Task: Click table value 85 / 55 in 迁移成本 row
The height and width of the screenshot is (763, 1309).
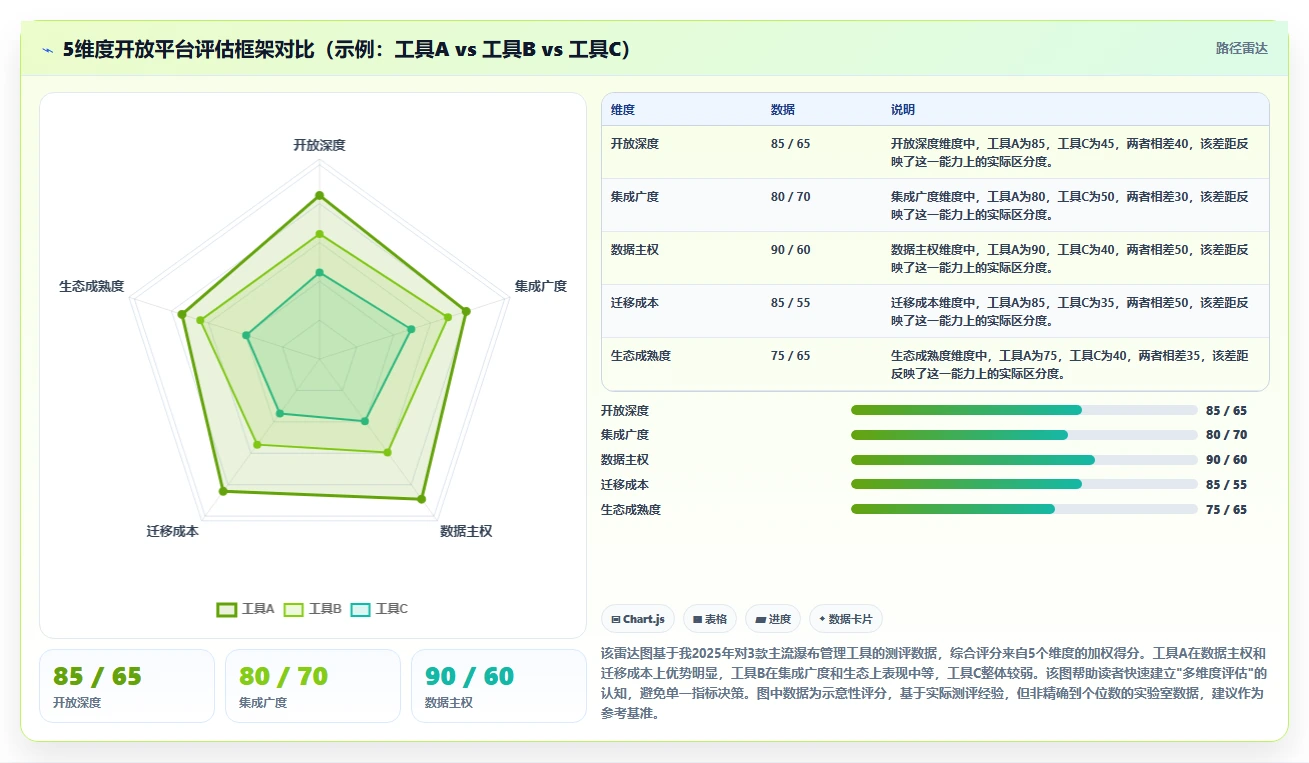Action: tap(791, 303)
